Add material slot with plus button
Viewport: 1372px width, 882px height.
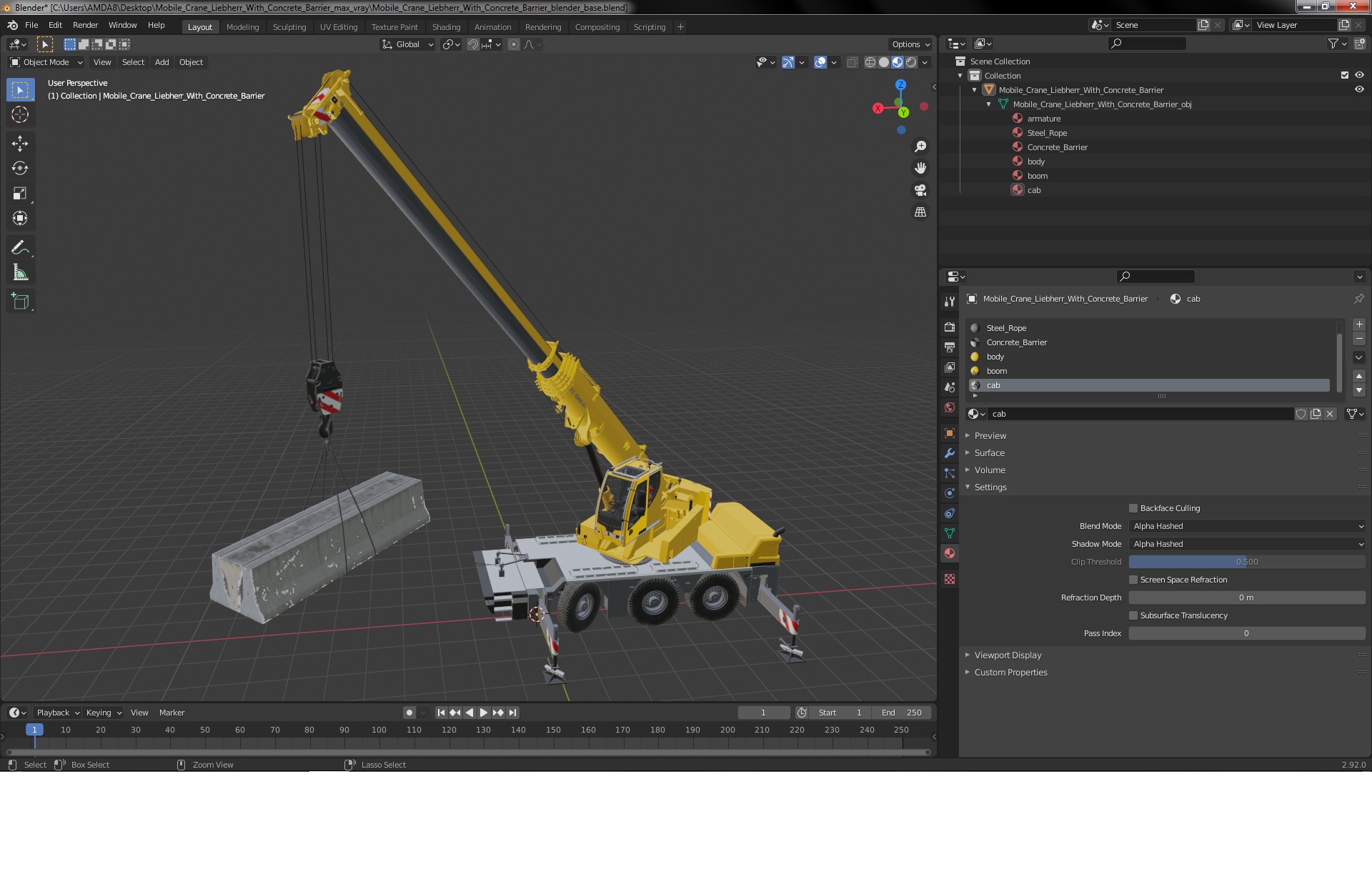(x=1359, y=324)
